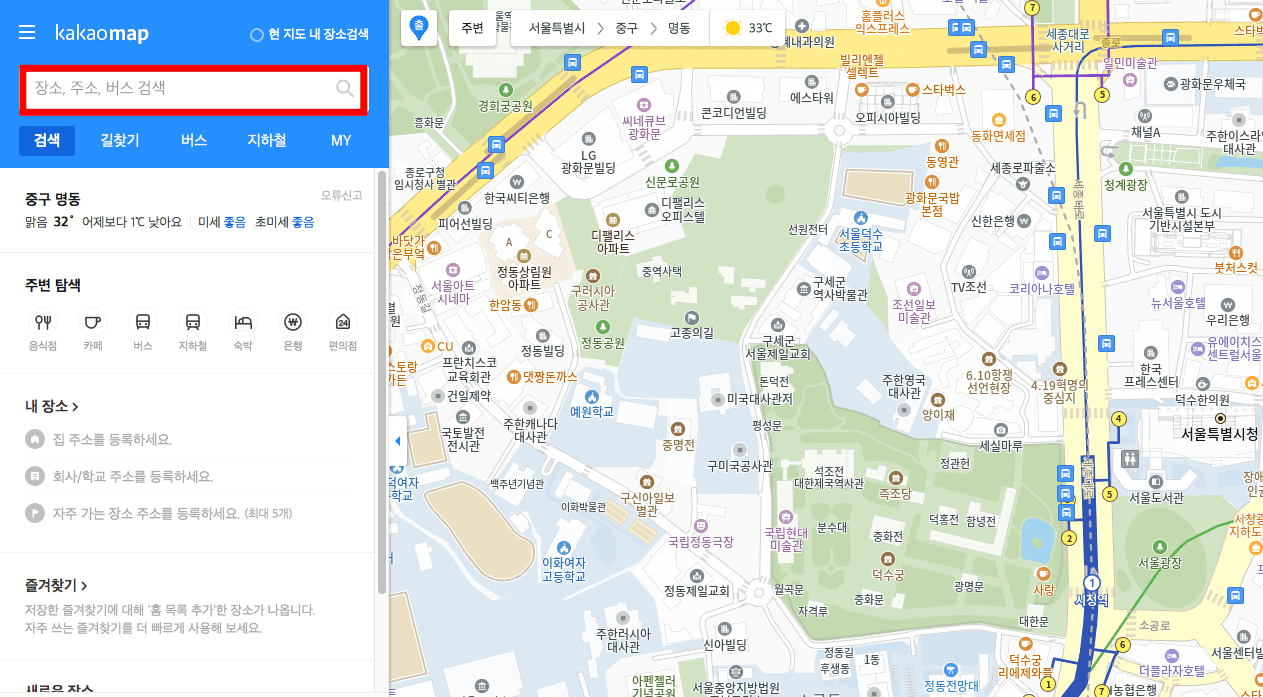Click 국립정동극장 theater marker
This screenshot has height=697, width=1263.
click(700, 525)
